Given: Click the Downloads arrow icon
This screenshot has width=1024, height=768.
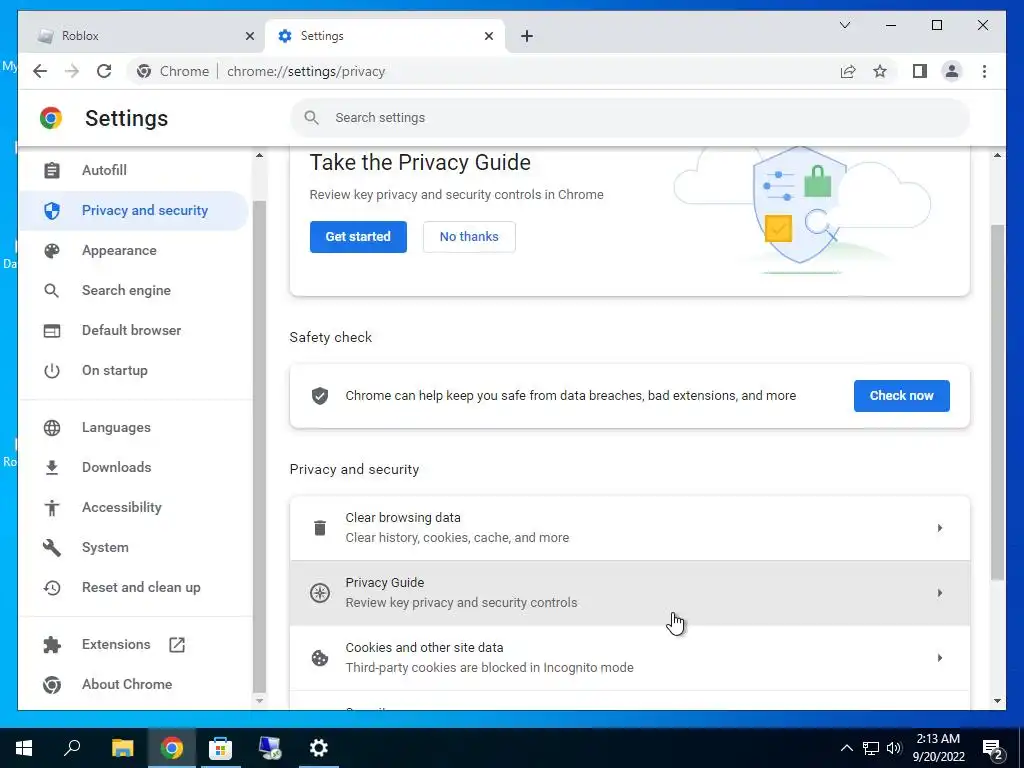Looking at the screenshot, I should (x=52, y=468).
